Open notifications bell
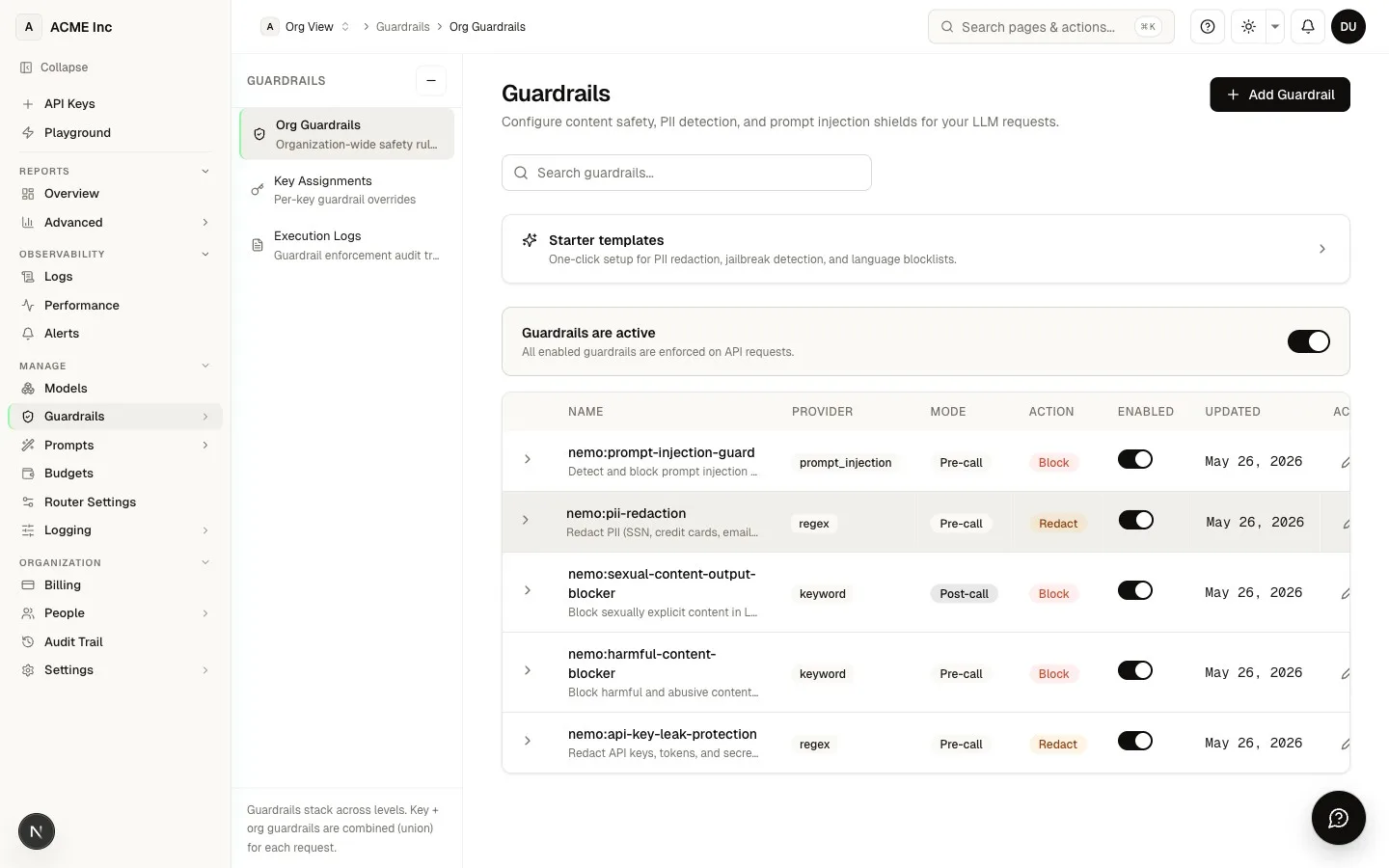The width and height of the screenshot is (1389, 868). (x=1308, y=27)
